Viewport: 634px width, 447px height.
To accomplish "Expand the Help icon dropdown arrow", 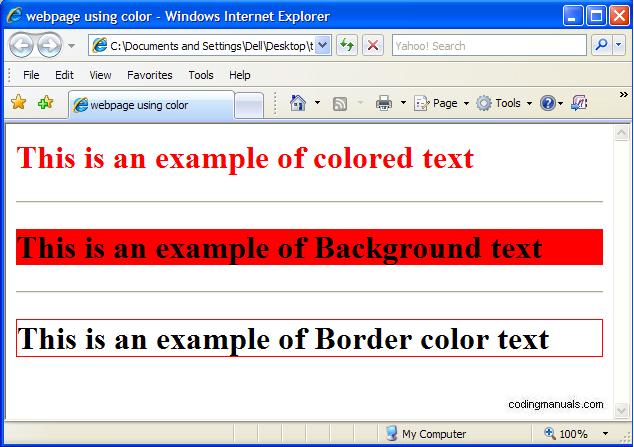I will coord(560,104).
